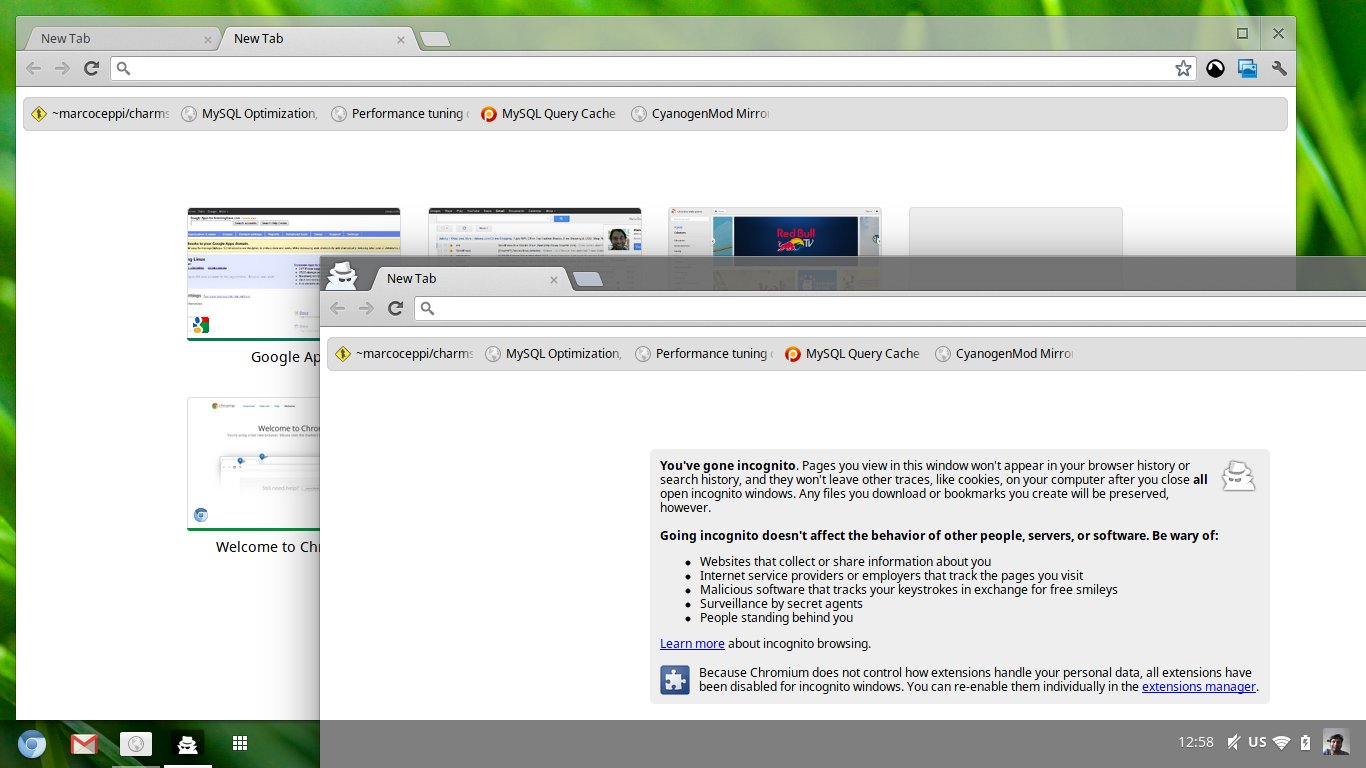Open the blue screens extension icon
The width and height of the screenshot is (1366, 768).
1246,68
